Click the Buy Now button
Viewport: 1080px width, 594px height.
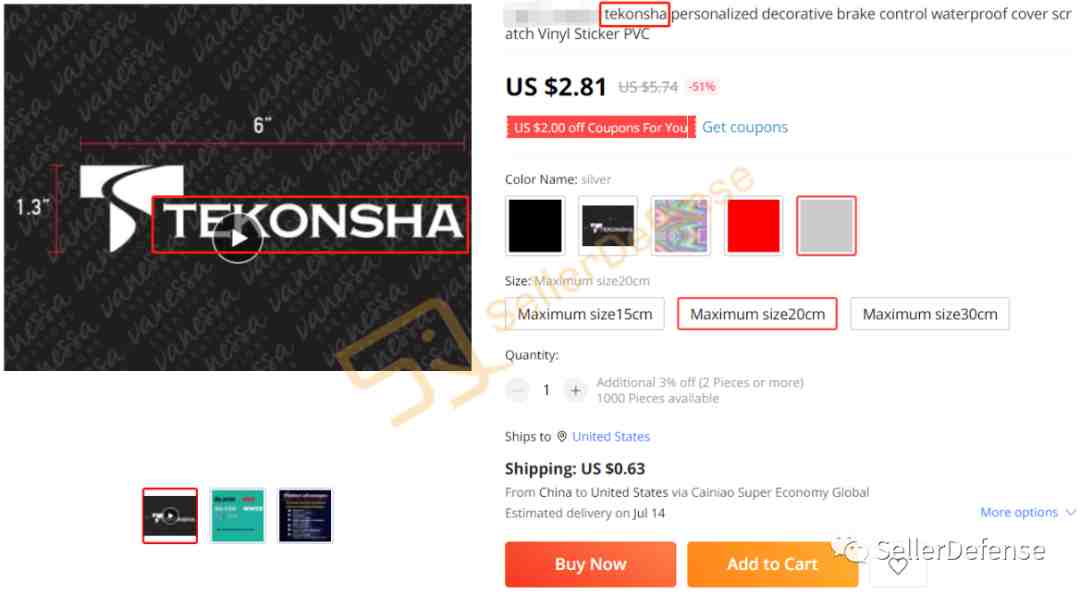coord(590,564)
